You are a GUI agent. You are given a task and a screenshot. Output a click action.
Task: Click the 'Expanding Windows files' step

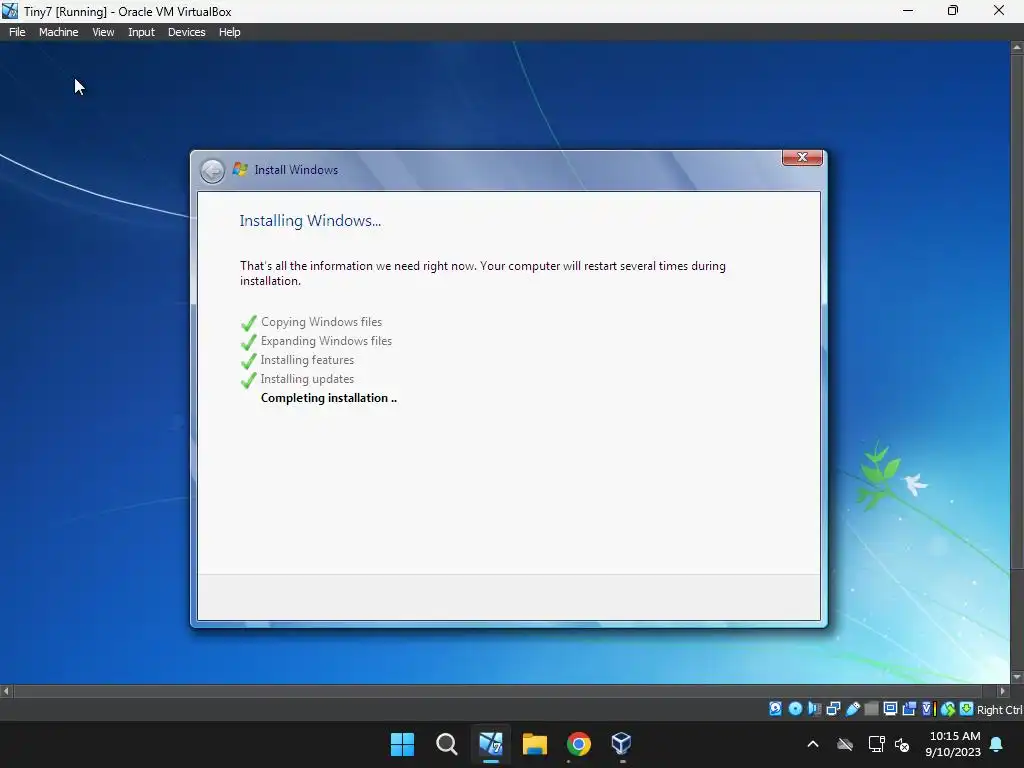point(326,341)
